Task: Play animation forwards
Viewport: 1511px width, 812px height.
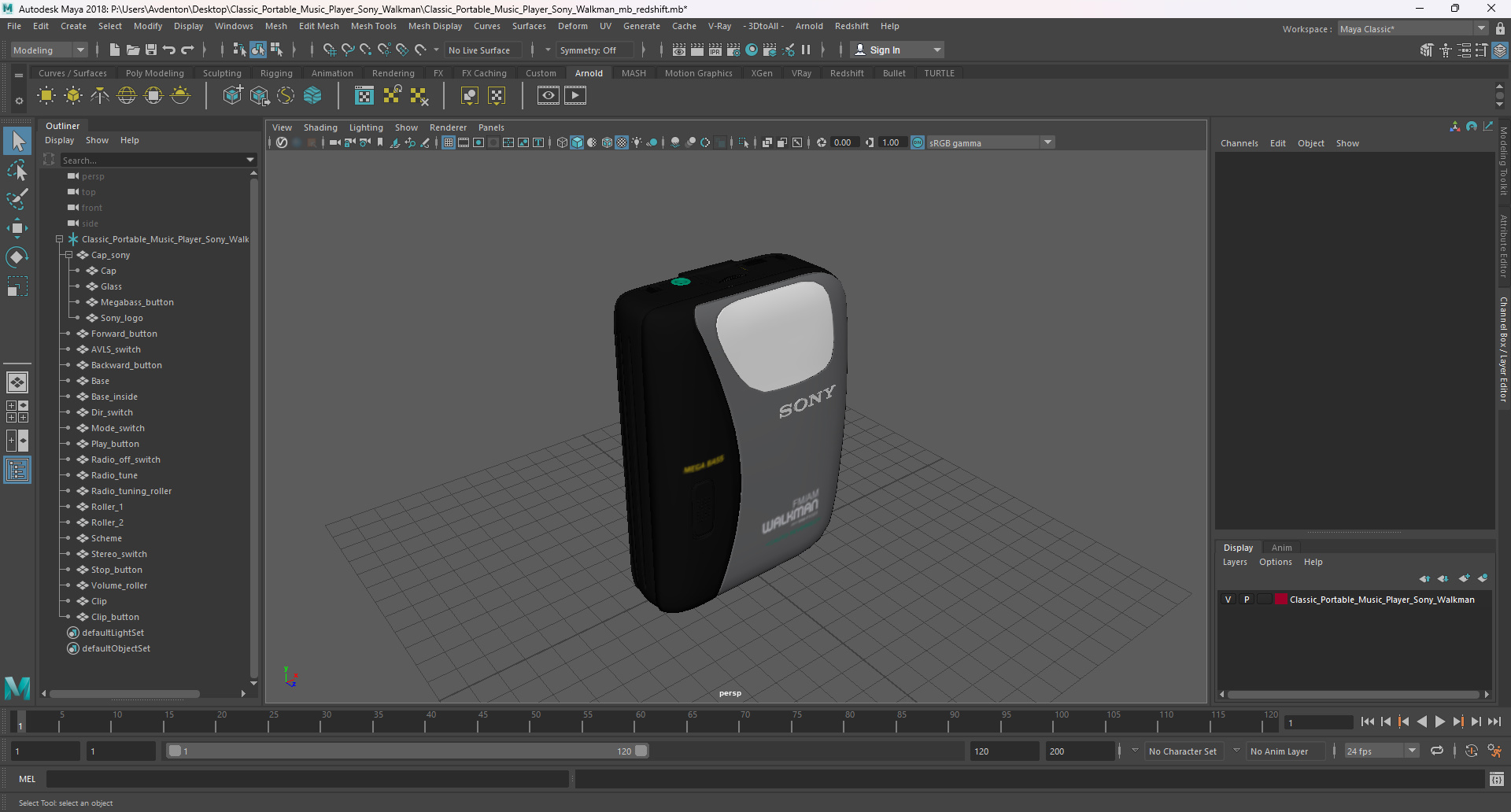Action: tap(1439, 722)
